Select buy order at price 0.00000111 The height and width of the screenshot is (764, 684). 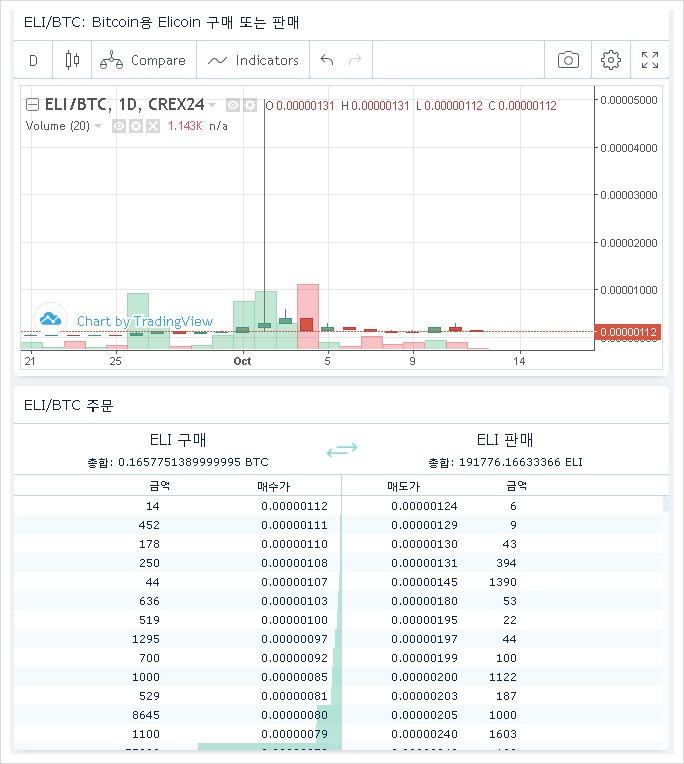pyautogui.click(x=178, y=525)
